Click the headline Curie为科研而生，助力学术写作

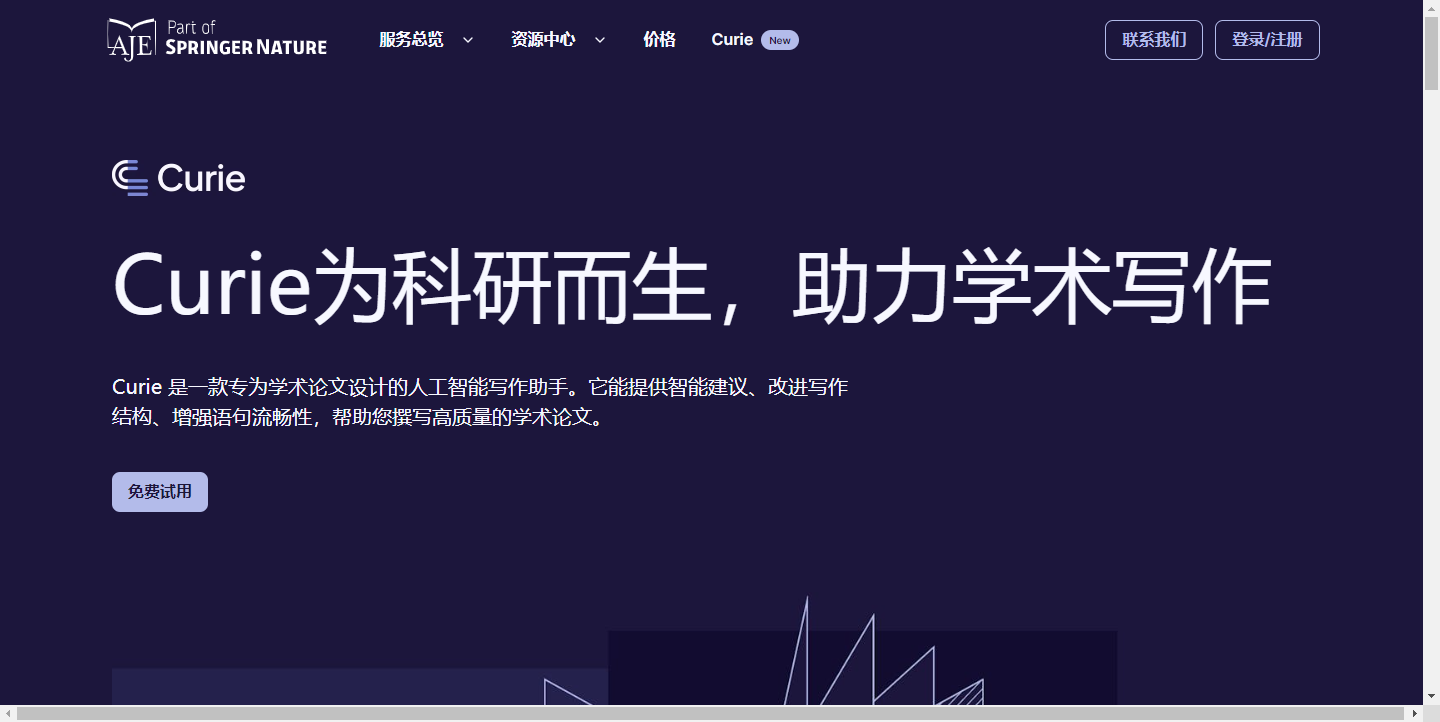tap(691, 289)
